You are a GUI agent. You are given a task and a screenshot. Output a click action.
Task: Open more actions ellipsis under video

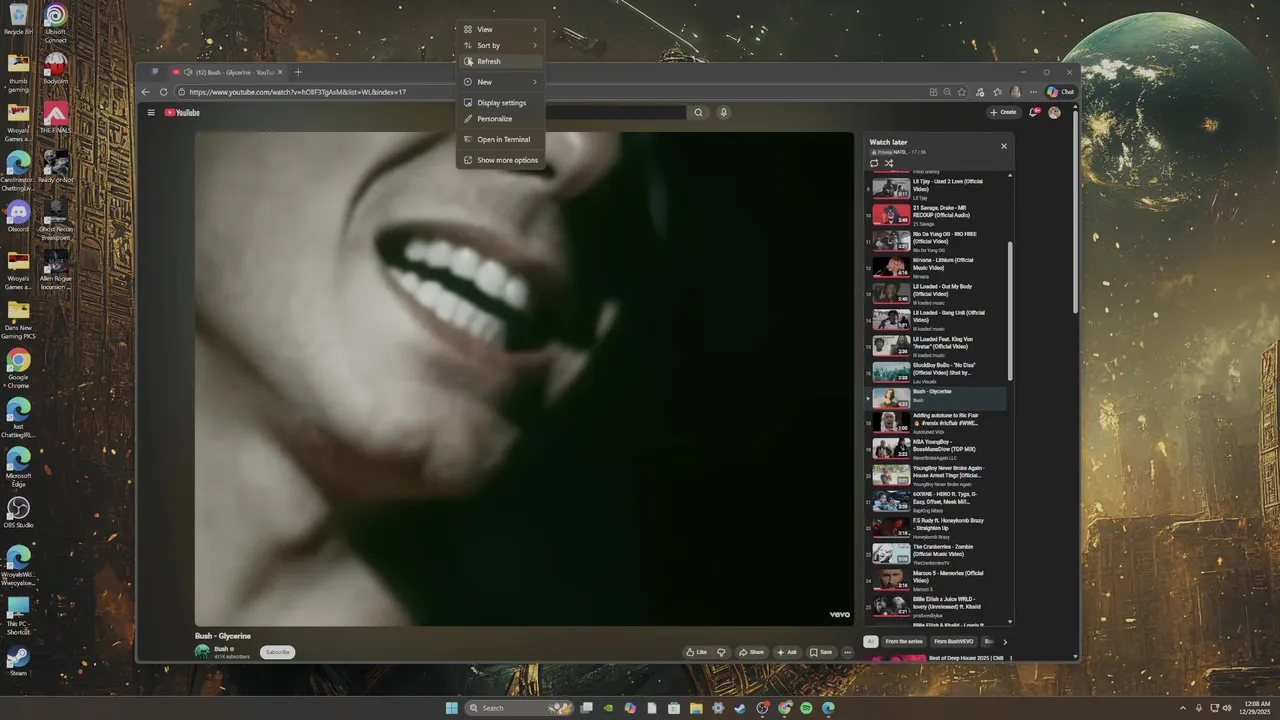[x=847, y=652]
